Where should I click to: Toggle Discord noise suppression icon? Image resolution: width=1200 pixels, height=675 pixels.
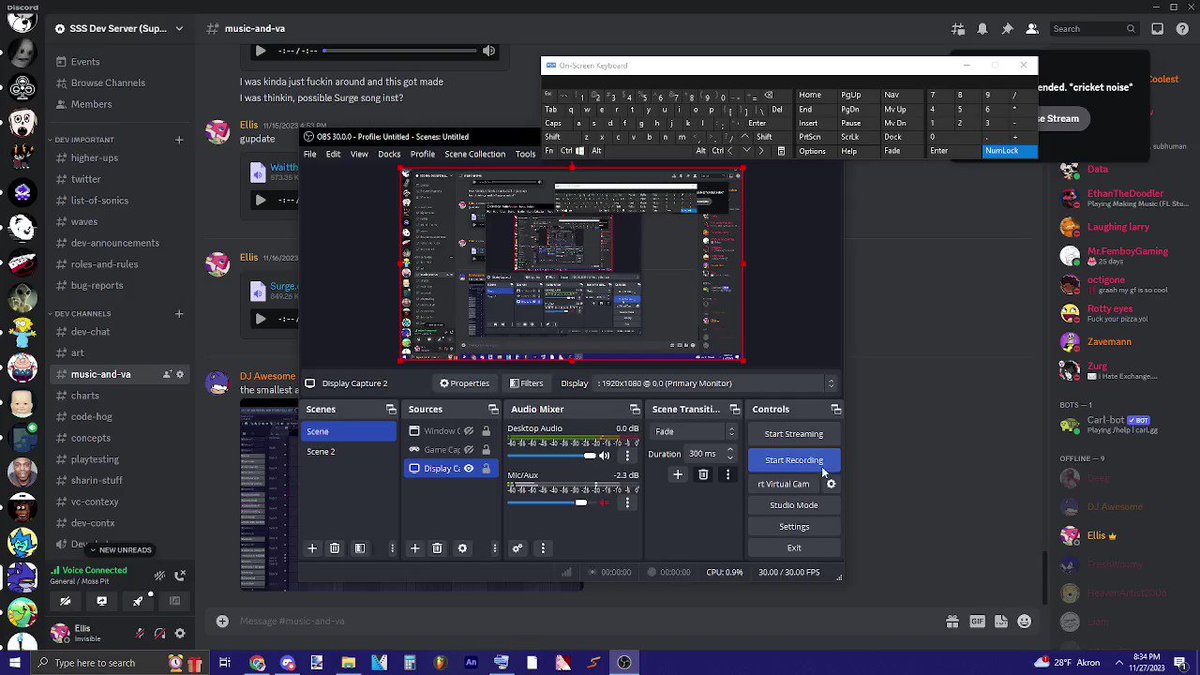click(159, 575)
